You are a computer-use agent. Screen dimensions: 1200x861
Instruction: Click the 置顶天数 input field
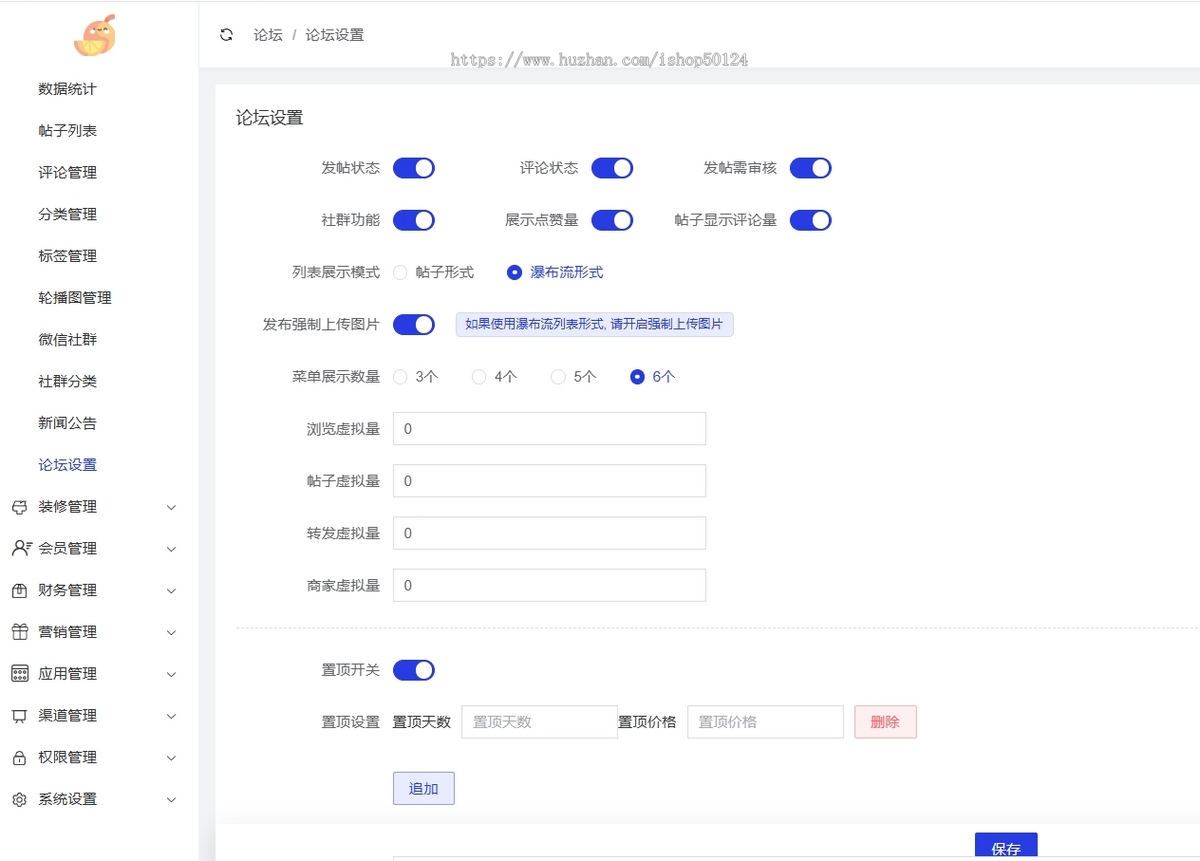coord(539,722)
